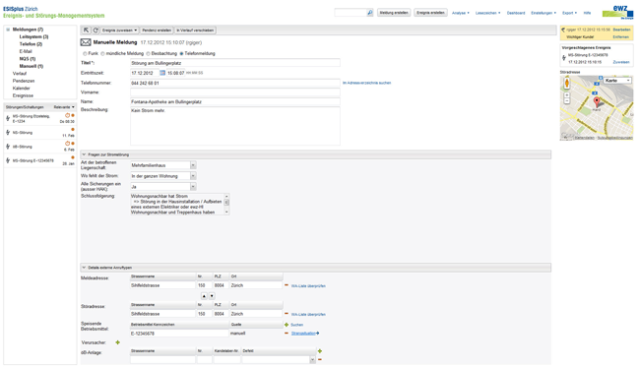
Task: Click the In Verlauf verschieben button
Action: [x=195, y=30]
